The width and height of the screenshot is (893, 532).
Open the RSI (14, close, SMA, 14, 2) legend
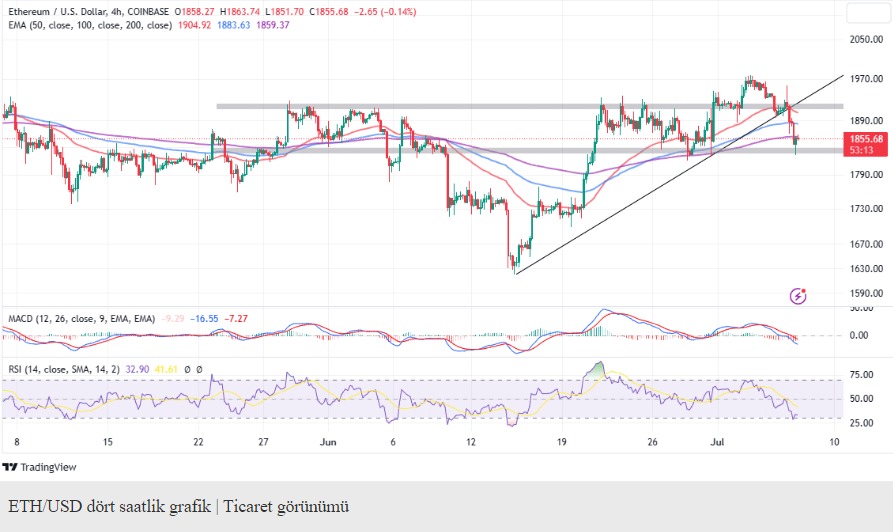pos(64,369)
